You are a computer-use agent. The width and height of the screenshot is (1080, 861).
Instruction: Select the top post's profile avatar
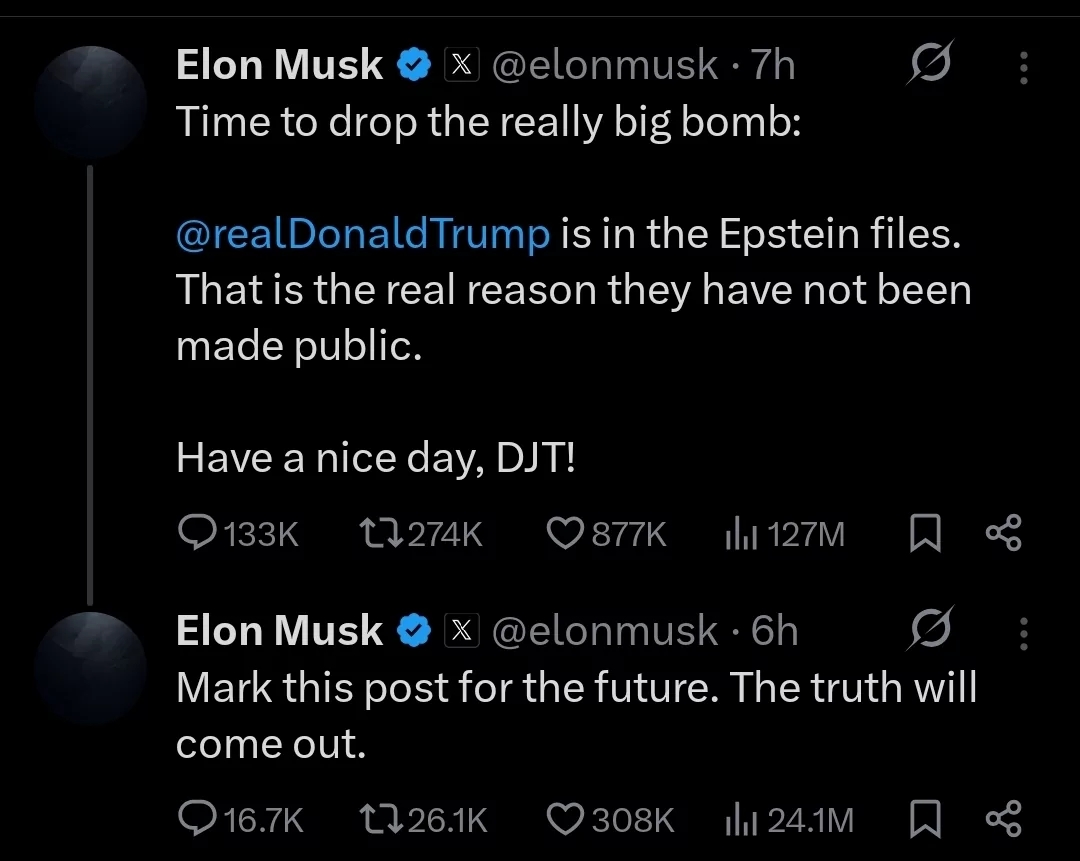point(91,103)
